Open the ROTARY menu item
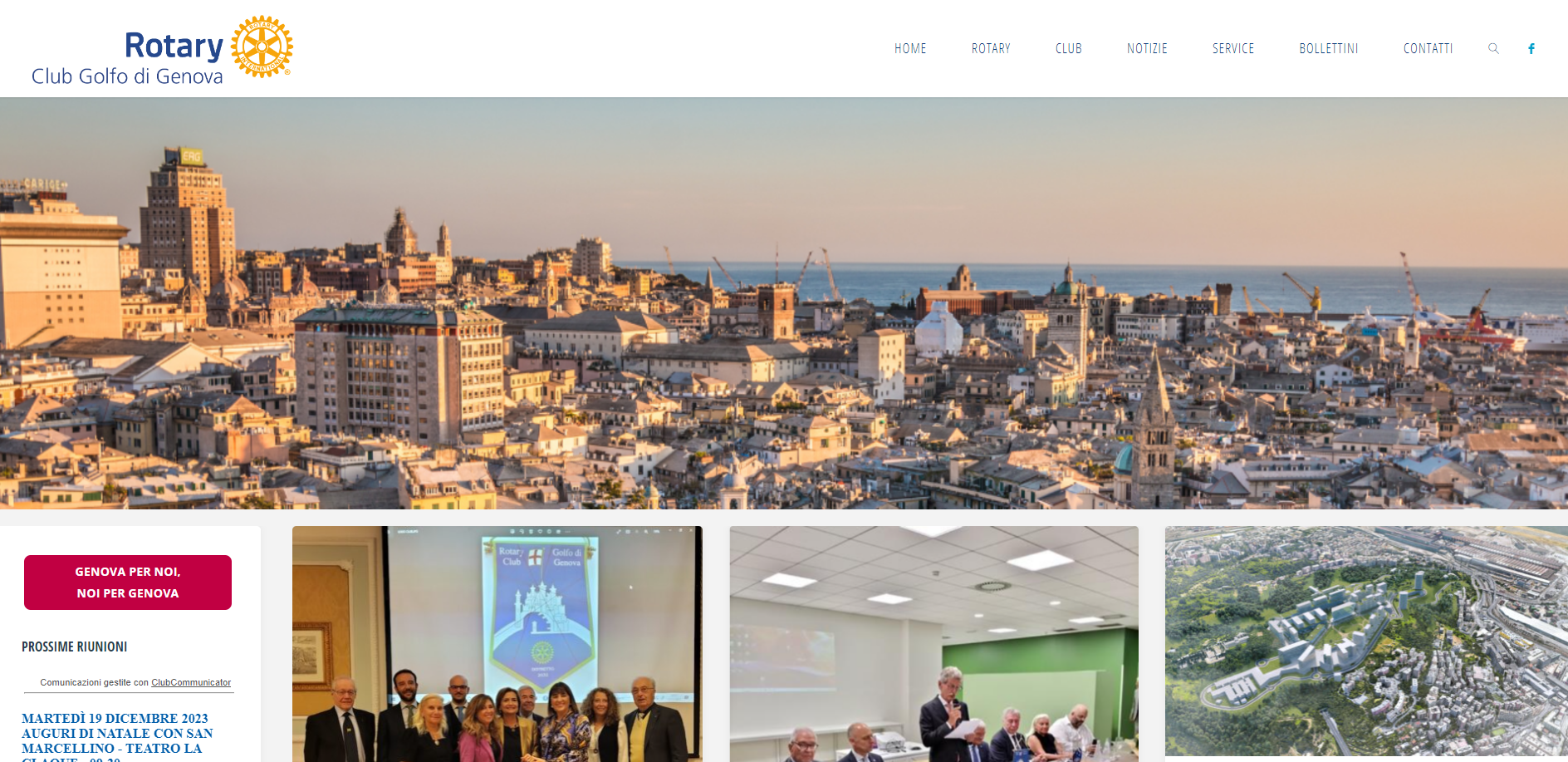 click(991, 48)
